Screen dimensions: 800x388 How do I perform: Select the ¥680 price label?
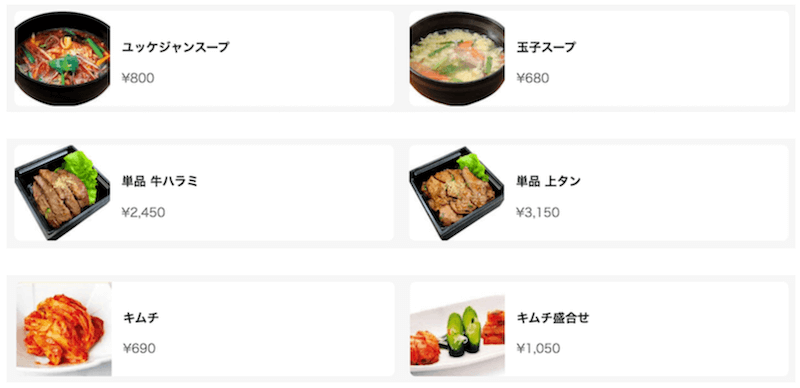tap(533, 78)
